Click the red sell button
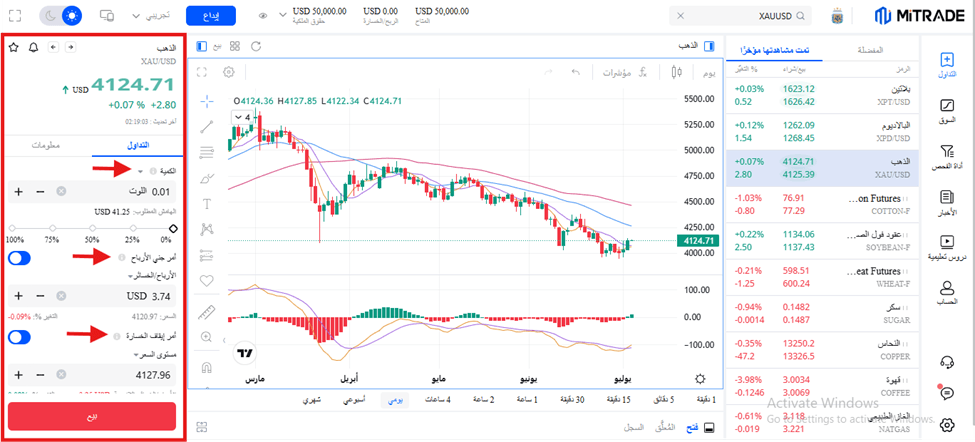Viewport: 975px width, 442px height. (x=92, y=416)
